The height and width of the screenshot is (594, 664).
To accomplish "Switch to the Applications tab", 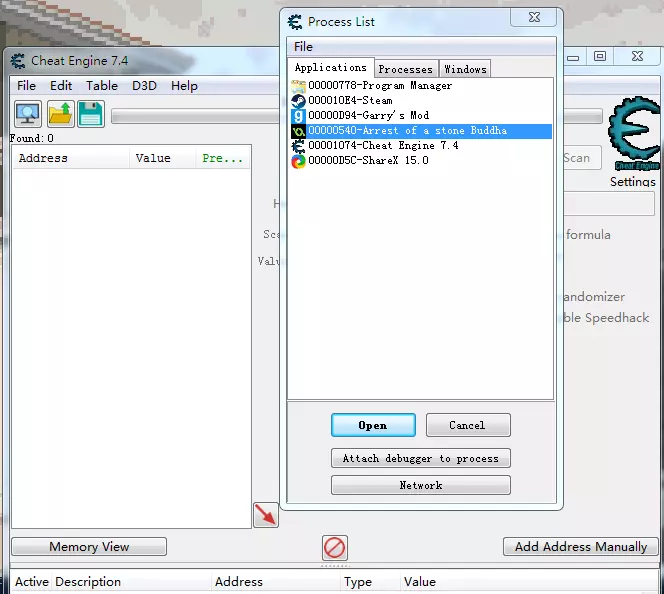I will 331,68.
